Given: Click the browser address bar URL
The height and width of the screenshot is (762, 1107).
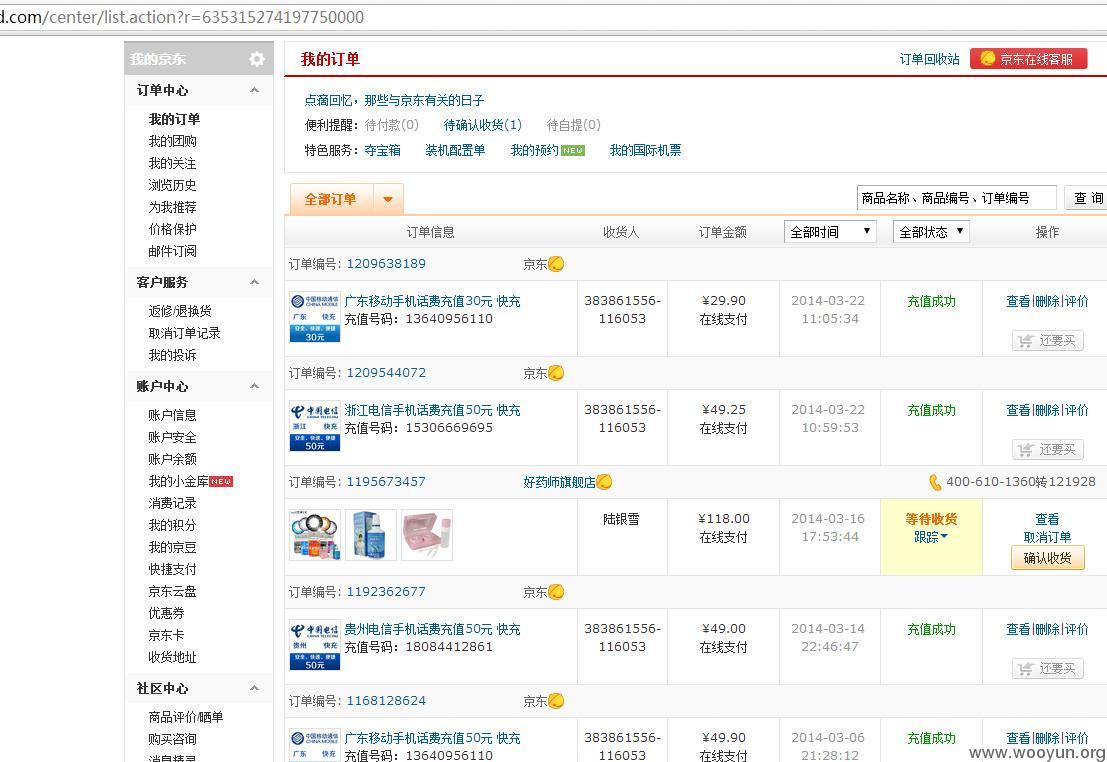Looking at the screenshot, I should coord(182,17).
